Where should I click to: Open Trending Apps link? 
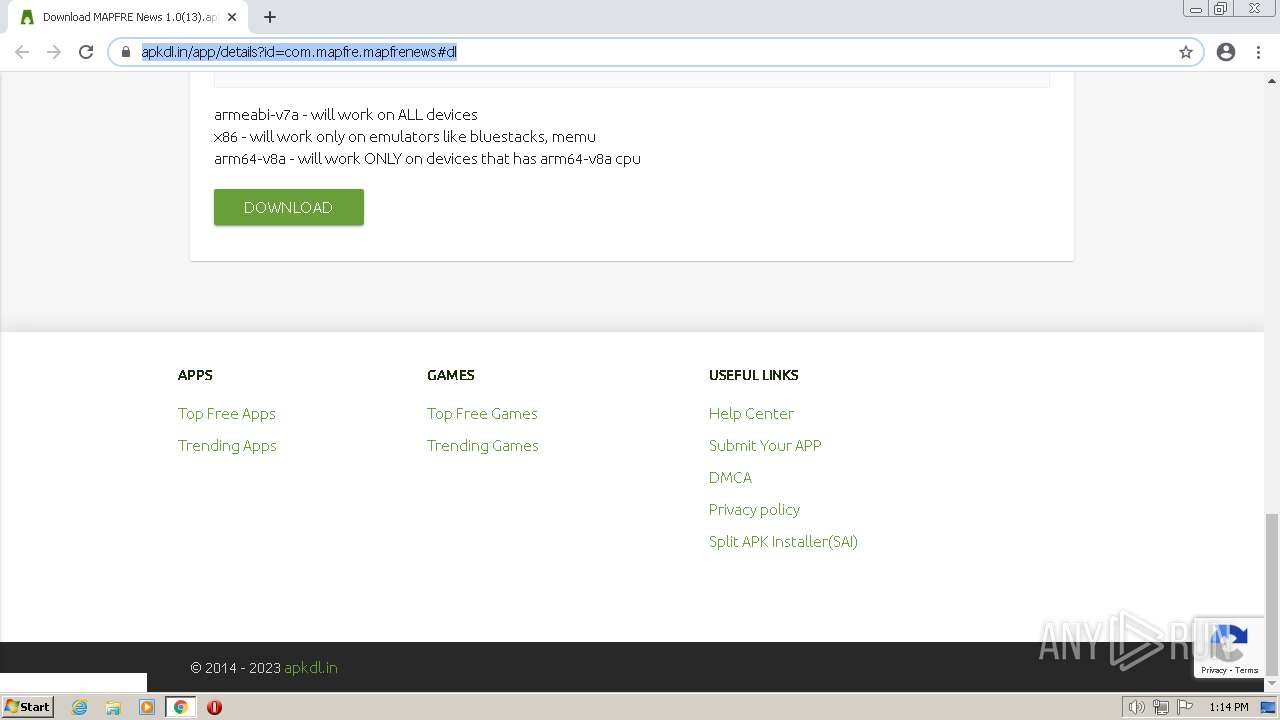227,445
